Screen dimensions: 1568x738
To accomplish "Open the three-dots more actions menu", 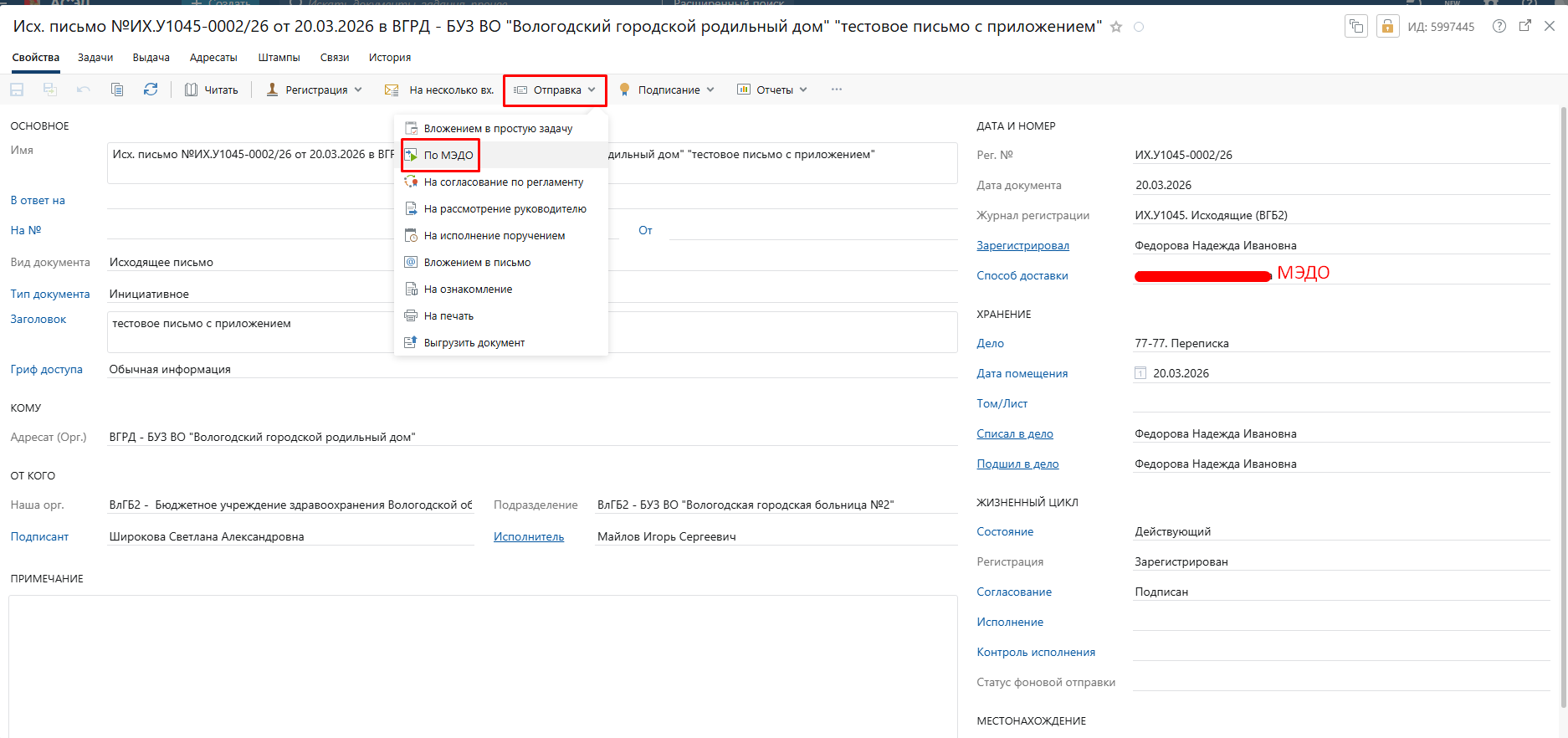I will tap(837, 90).
